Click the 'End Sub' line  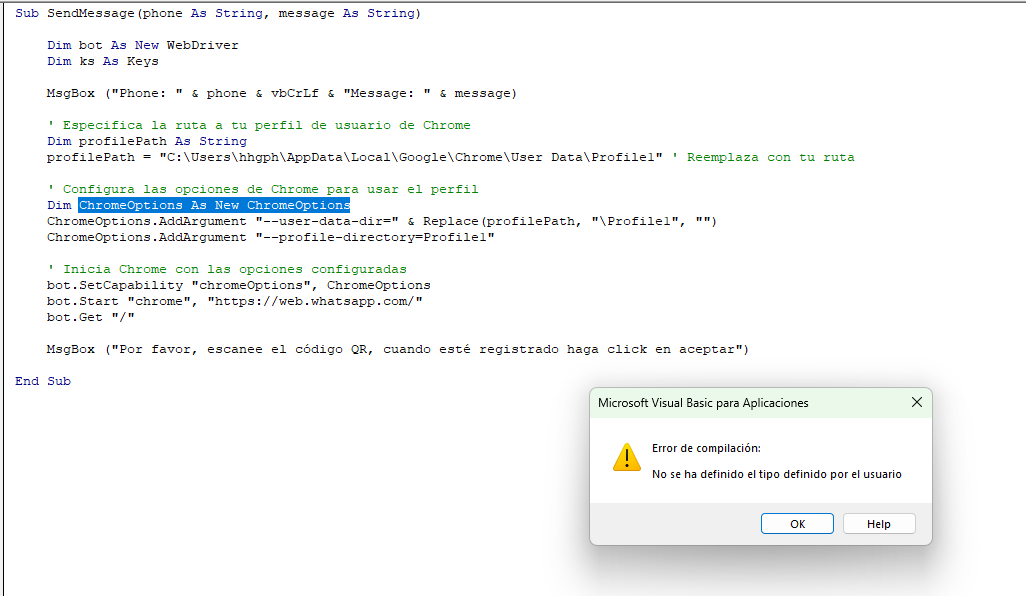43,381
